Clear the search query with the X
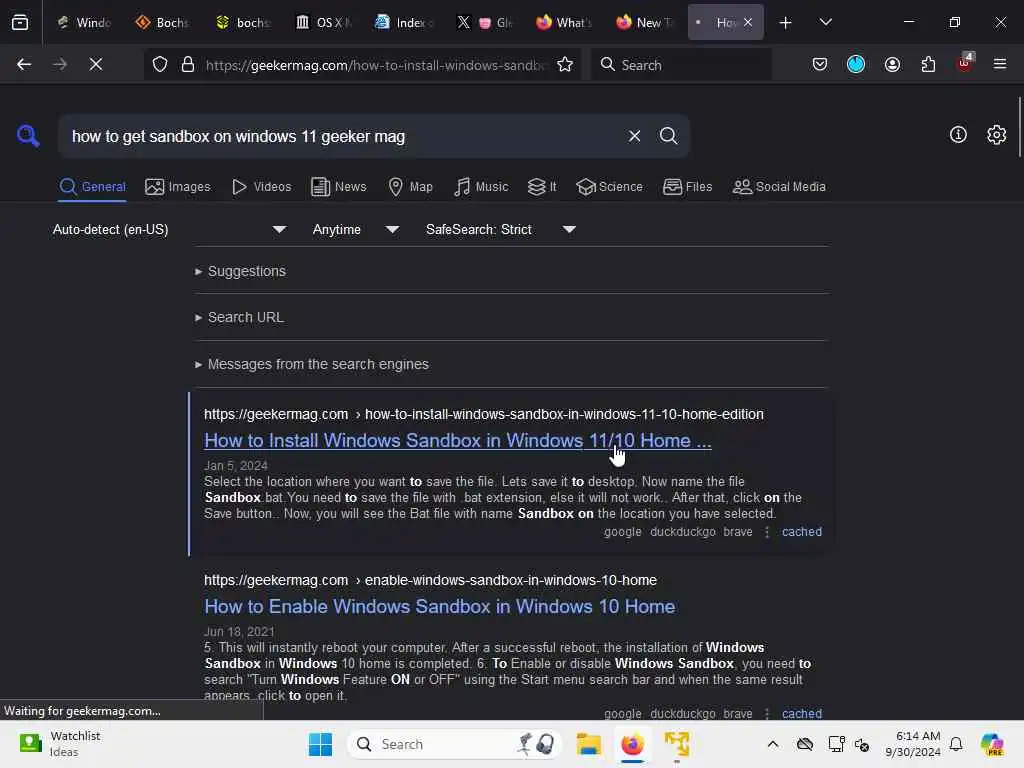This screenshot has width=1024, height=768. (634, 136)
